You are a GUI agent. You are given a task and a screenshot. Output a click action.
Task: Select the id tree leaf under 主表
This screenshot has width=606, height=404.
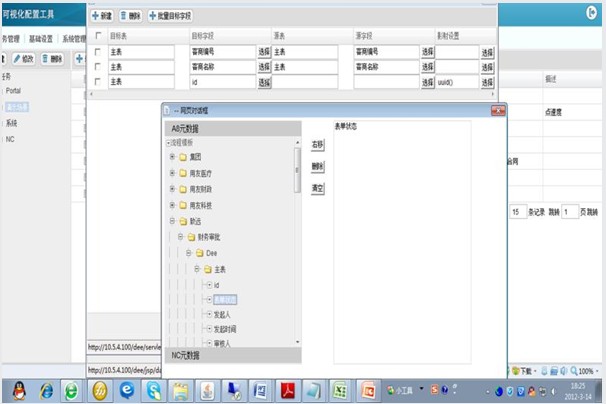click(x=216, y=285)
